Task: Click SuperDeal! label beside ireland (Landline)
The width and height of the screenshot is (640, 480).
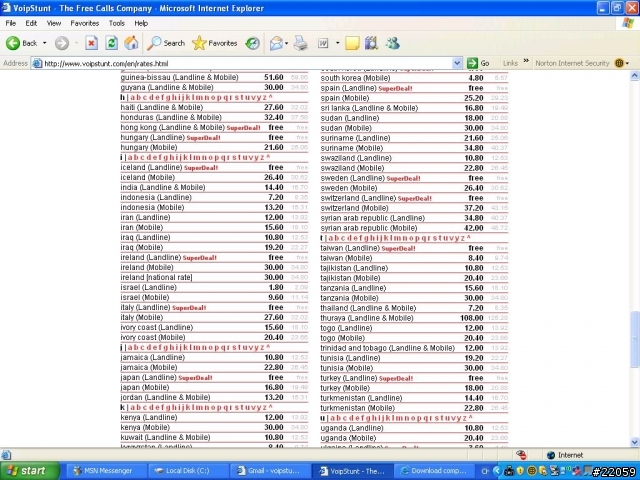Action: (x=200, y=258)
